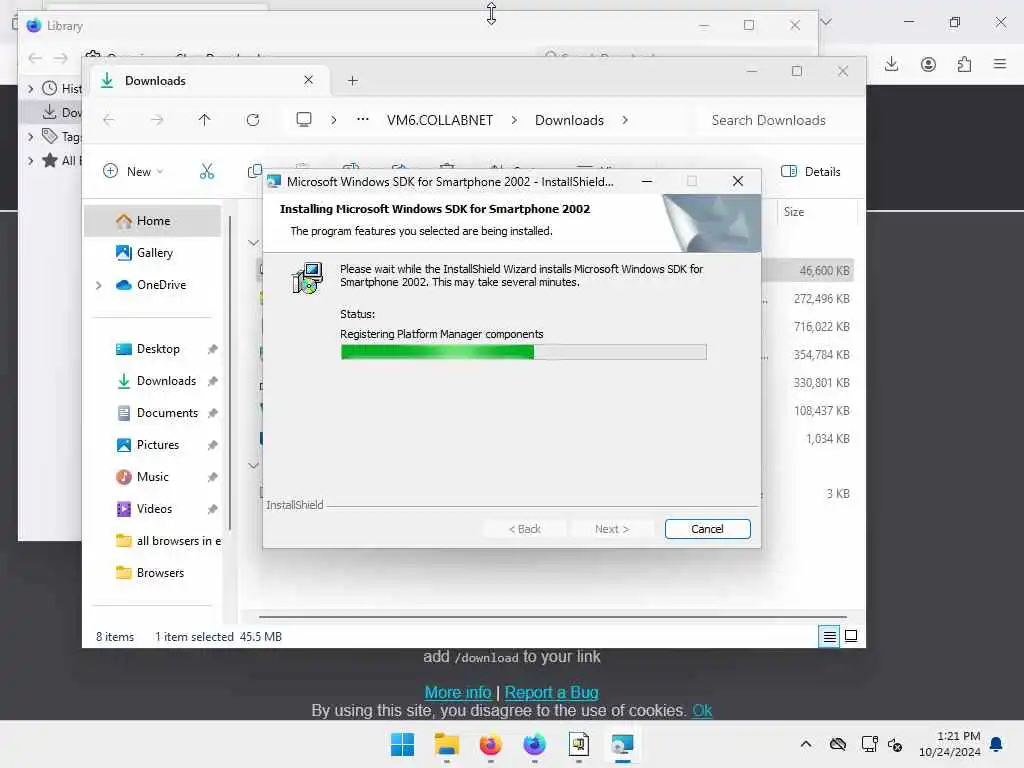Screen dimensions: 1024x768
Task: Click the 716,022 KB size cell
Action: (822, 327)
